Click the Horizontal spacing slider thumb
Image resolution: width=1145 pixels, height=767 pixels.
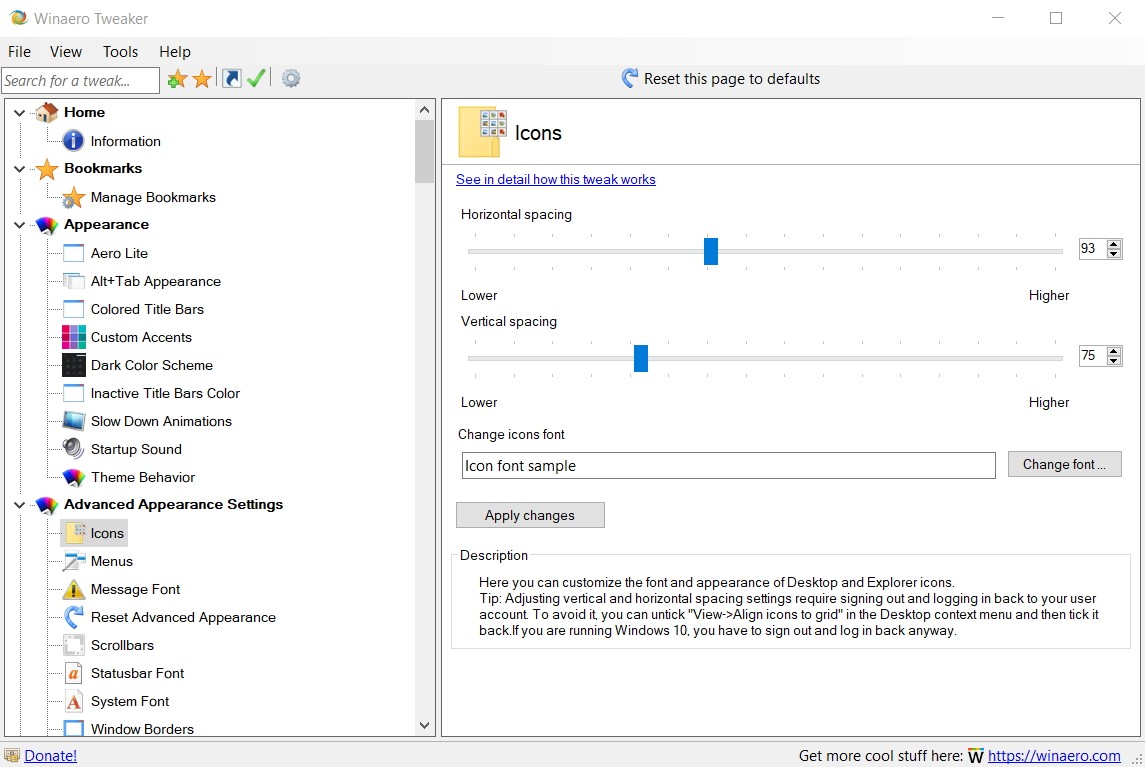pos(711,251)
